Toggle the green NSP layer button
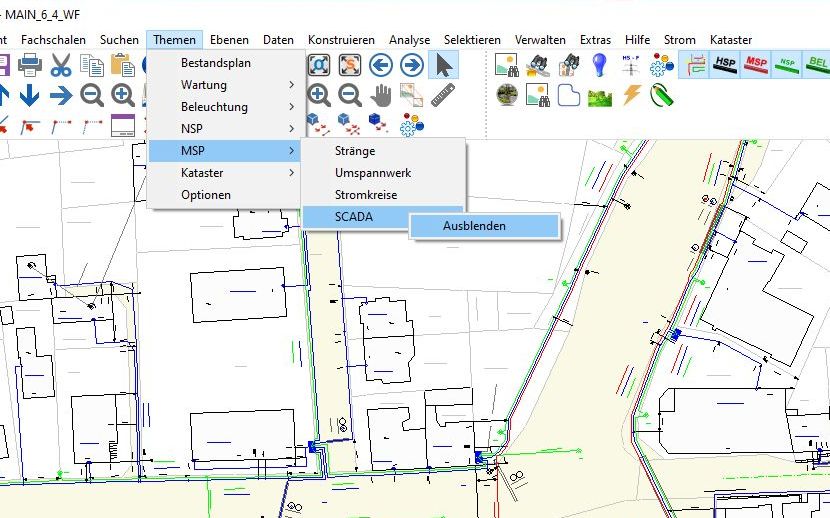 tap(788, 66)
